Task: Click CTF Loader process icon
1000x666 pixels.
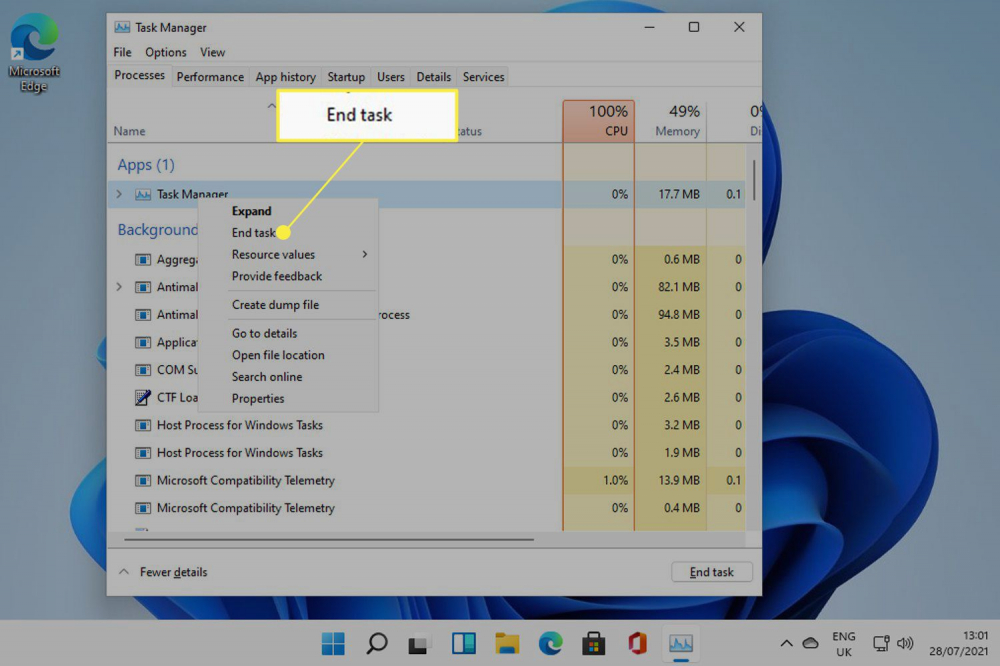Action: (143, 397)
